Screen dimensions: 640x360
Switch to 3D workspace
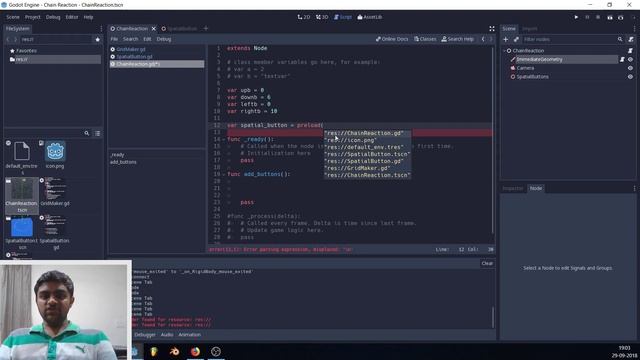pos(322,17)
